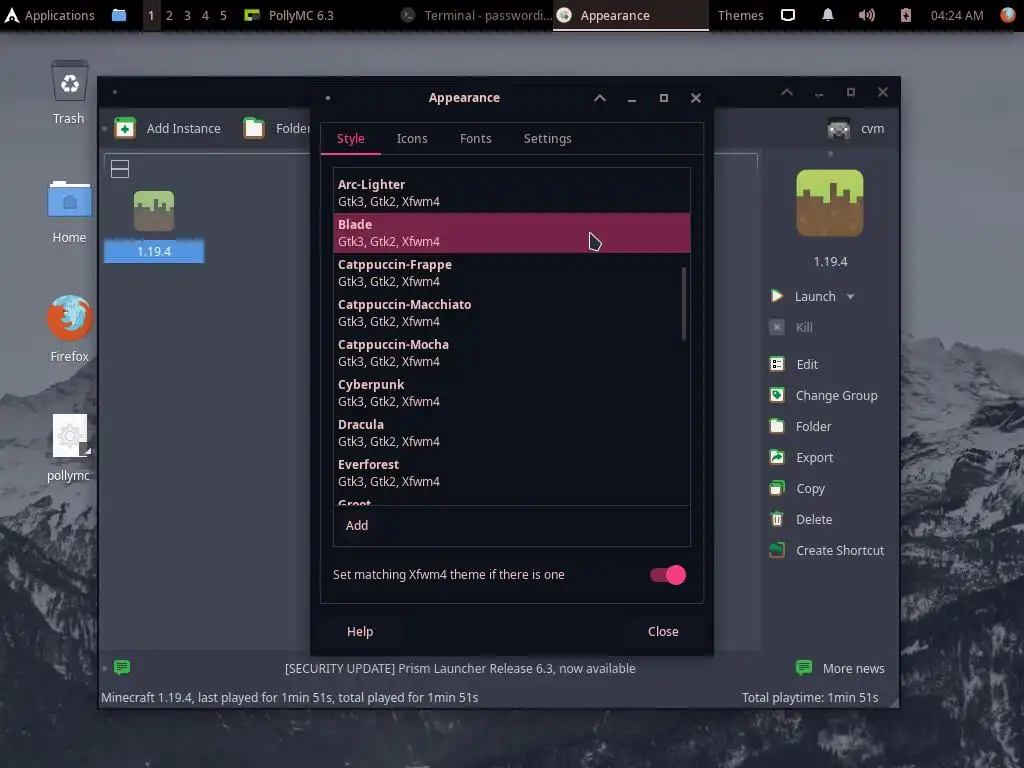Expand the Launch dropdown arrow
The image size is (1024, 768).
coord(850,296)
